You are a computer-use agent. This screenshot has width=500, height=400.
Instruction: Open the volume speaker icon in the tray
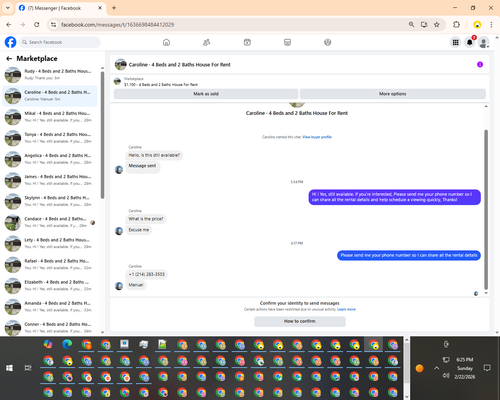446,376
